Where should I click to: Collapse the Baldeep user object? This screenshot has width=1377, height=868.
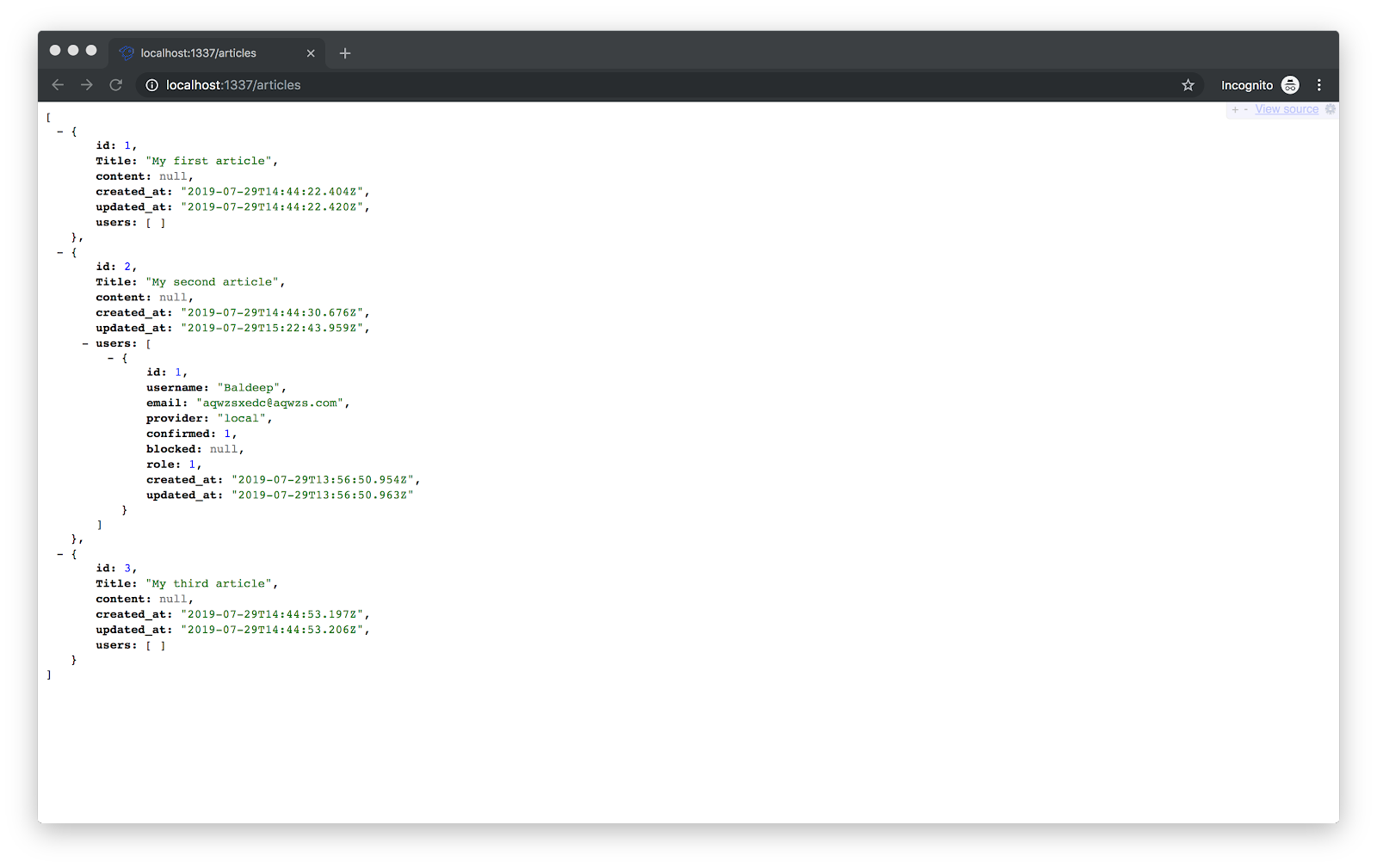click(x=111, y=358)
